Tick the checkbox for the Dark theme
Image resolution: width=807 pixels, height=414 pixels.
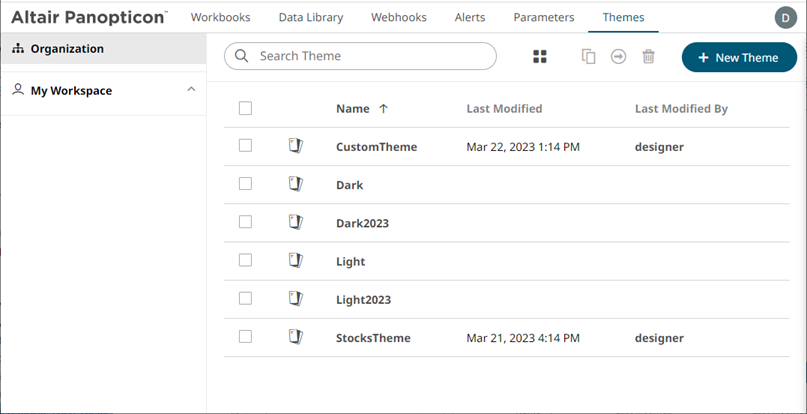[x=246, y=184]
